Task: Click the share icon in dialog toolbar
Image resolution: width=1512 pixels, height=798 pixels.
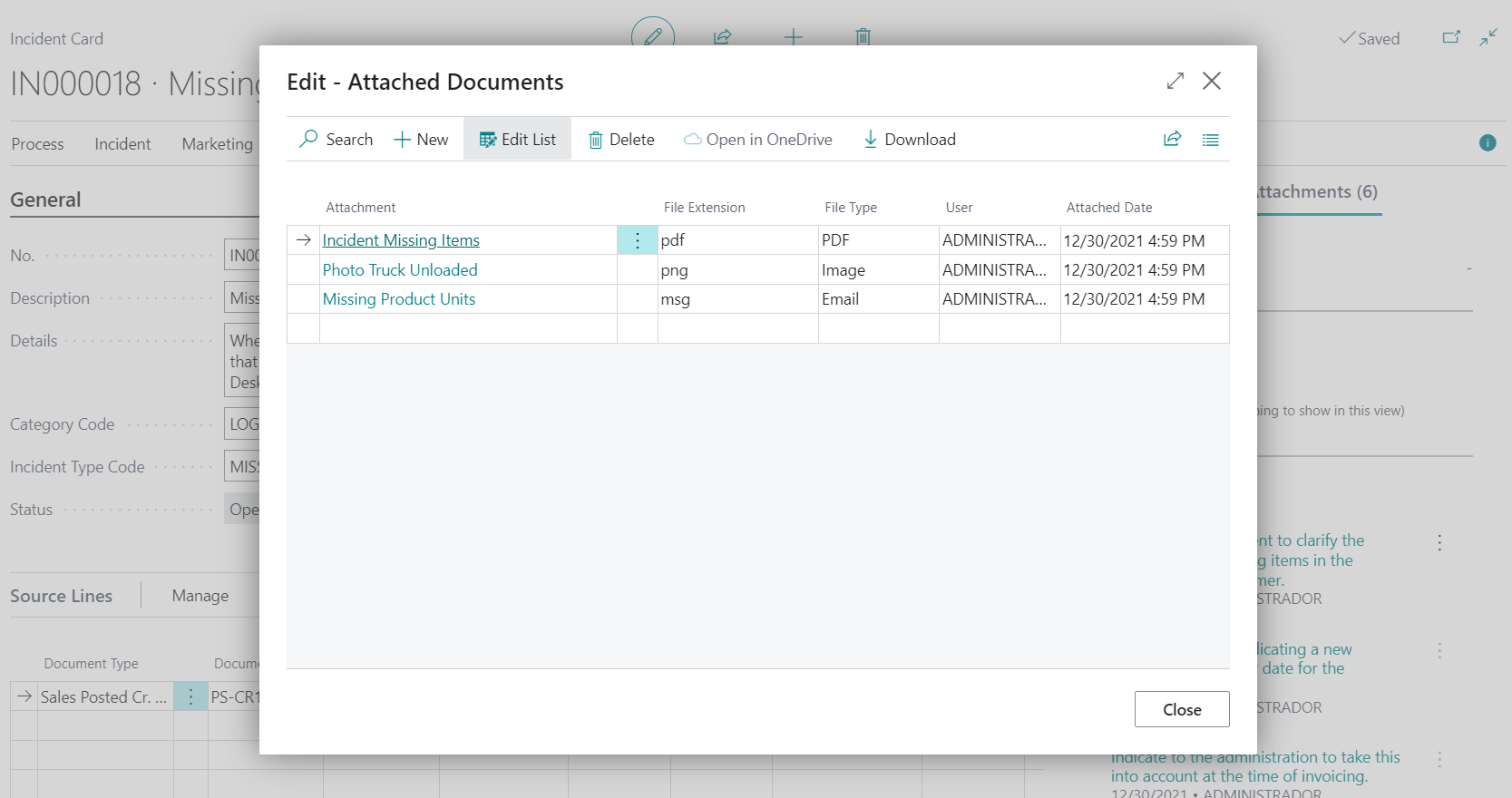Action: 1172,140
